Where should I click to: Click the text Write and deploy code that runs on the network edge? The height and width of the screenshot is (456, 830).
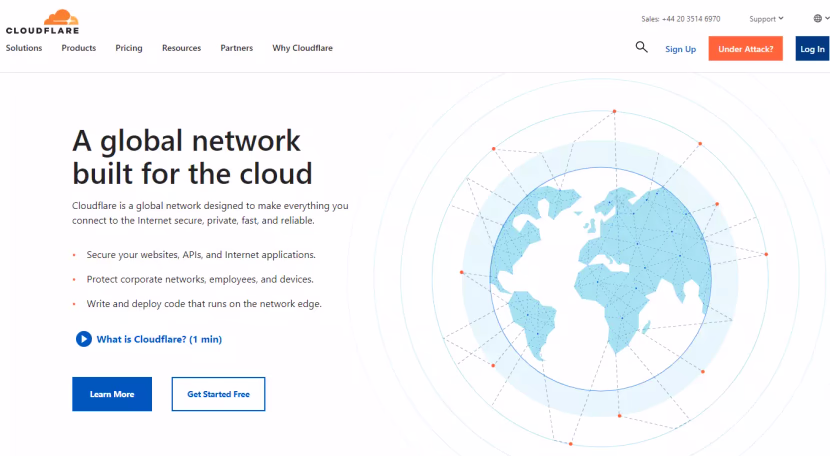[204, 304]
